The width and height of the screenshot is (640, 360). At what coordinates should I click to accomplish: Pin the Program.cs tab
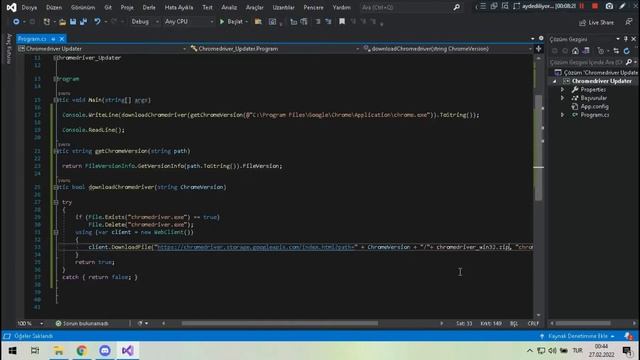(53, 39)
